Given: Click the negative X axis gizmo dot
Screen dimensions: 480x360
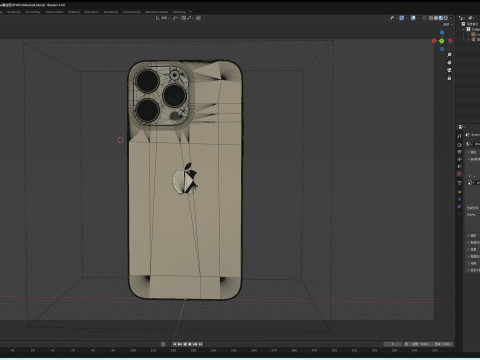Looking at the screenshot, I should [450, 41].
